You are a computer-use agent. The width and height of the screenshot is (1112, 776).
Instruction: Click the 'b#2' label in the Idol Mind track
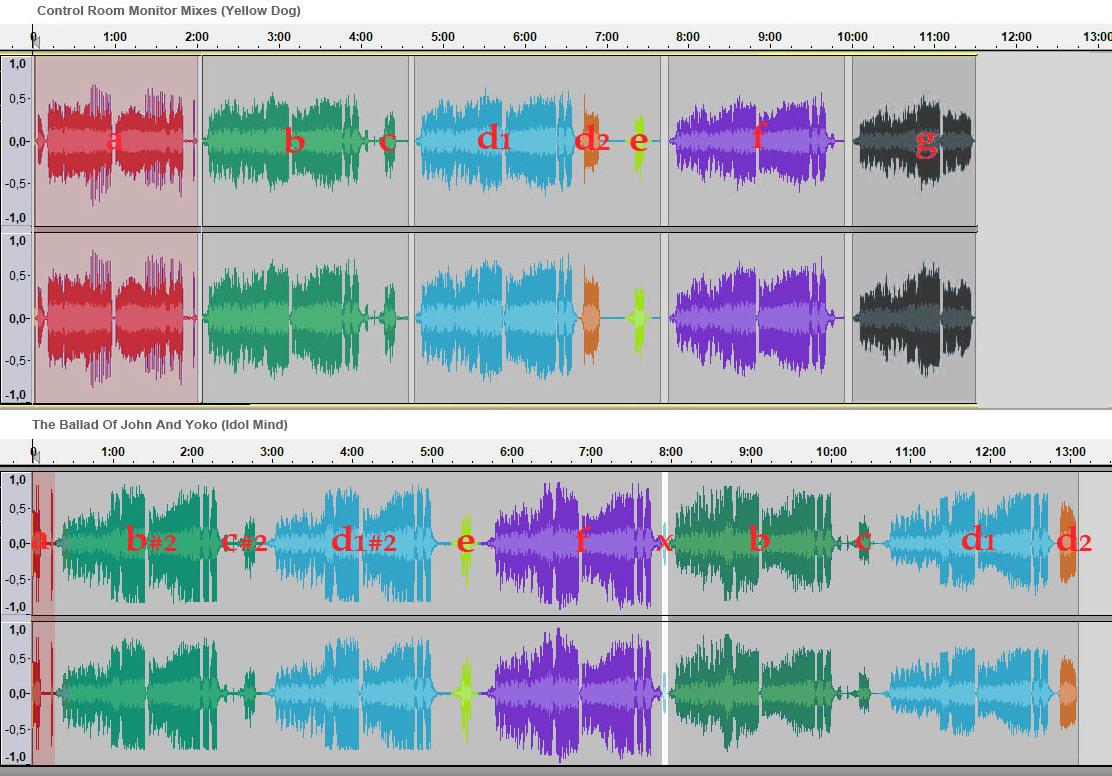click(152, 541)
